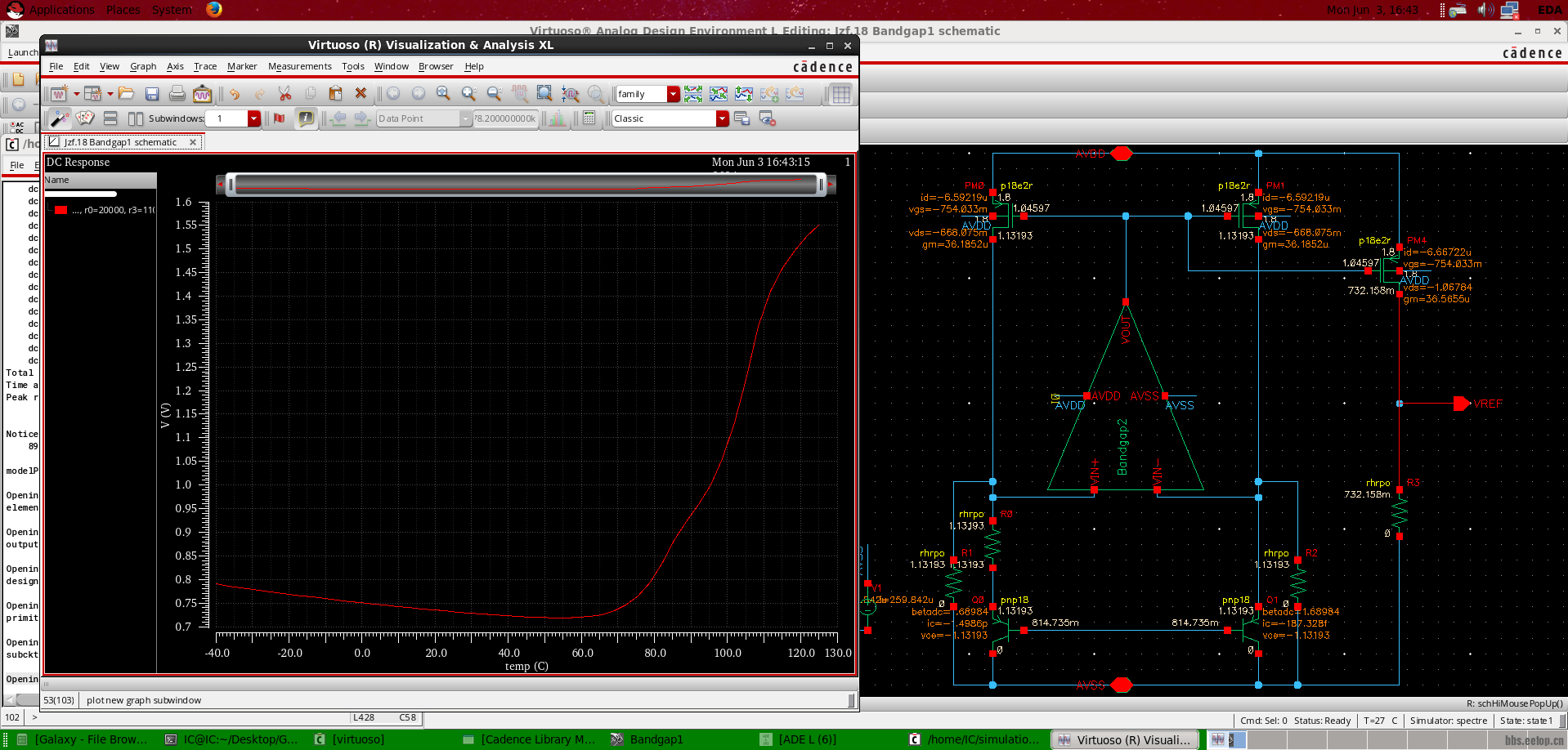Open the Trace menu

pyautogui.click(x=205, y=66)
